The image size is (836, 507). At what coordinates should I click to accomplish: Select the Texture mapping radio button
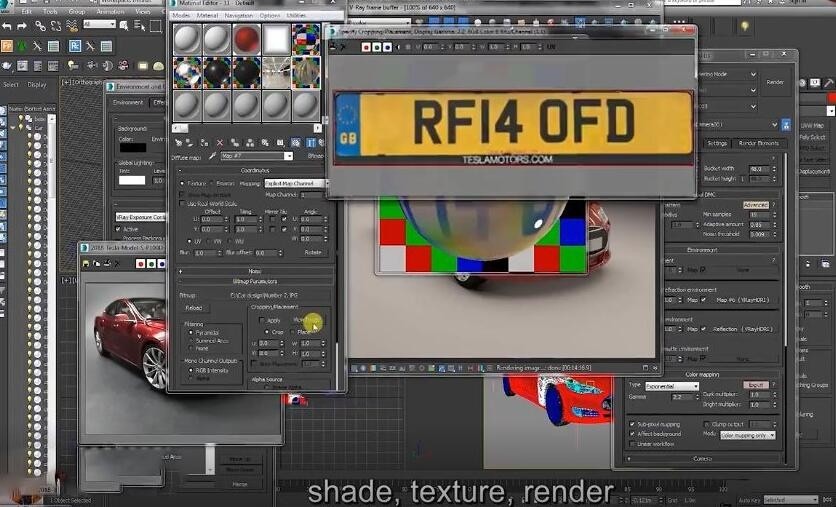pos(182,183)
